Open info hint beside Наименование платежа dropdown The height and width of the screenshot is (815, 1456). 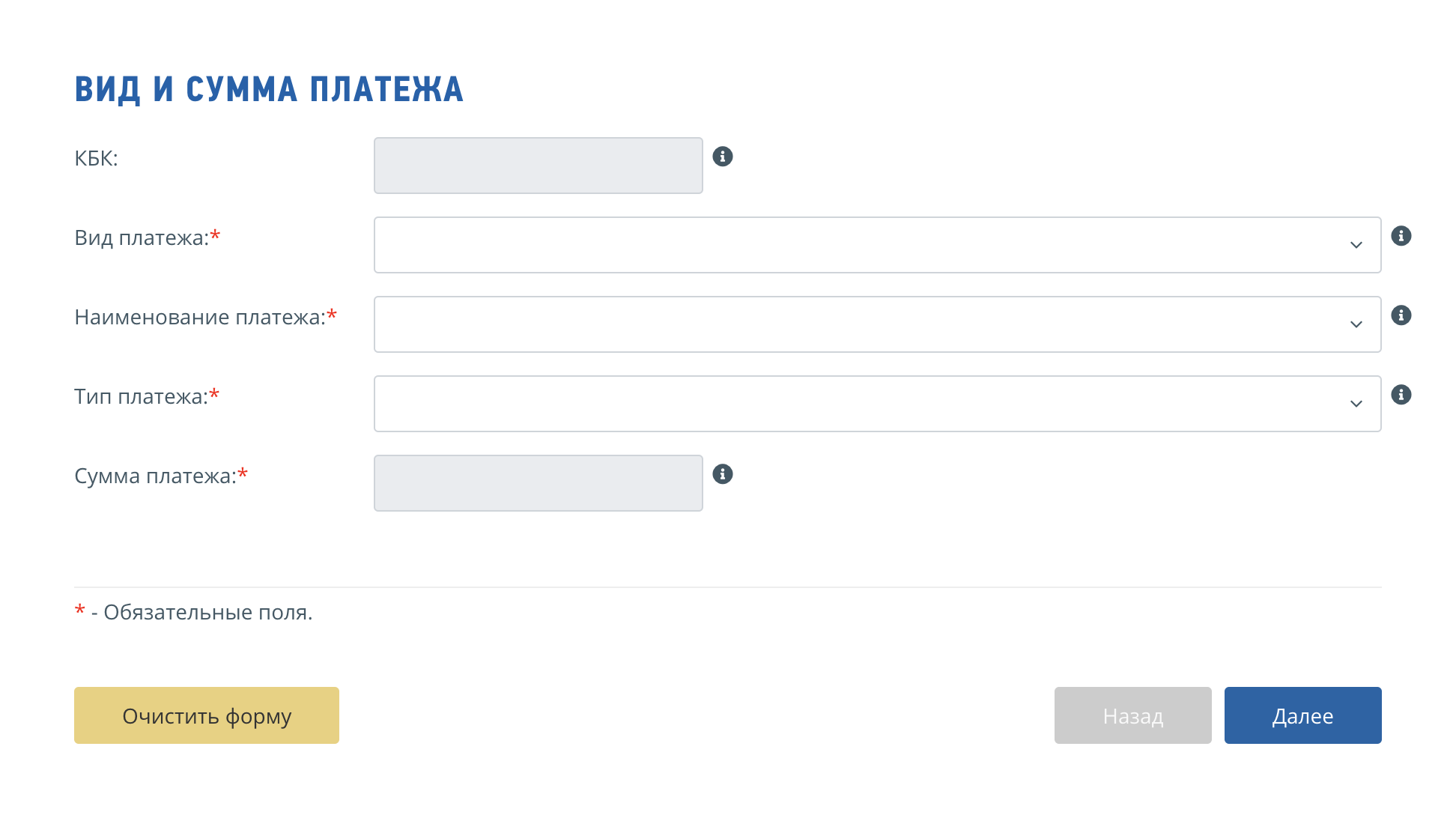[x=1401, y=315]
